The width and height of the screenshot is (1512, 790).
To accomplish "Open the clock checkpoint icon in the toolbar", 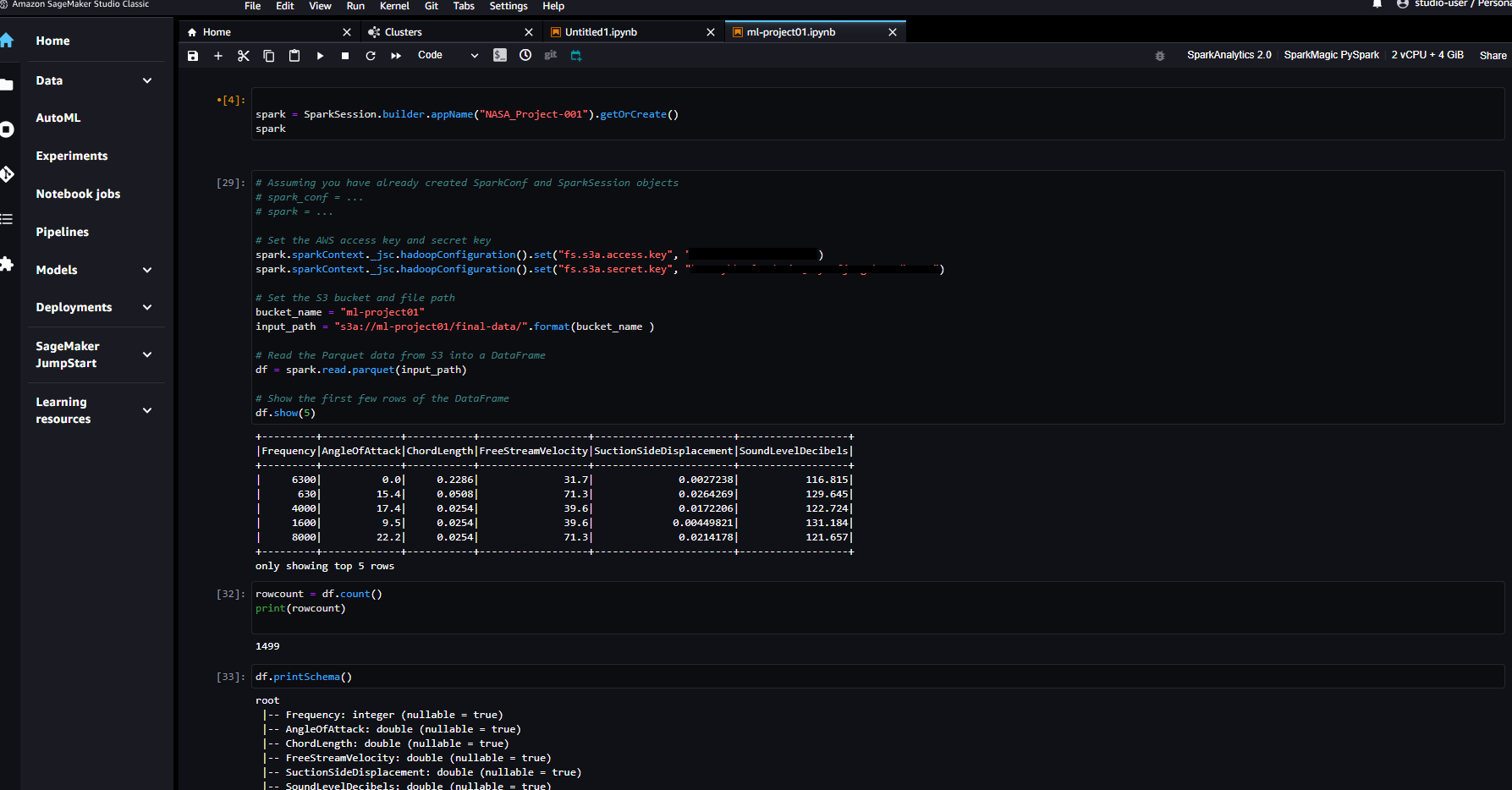I will [x=525, y=55].
